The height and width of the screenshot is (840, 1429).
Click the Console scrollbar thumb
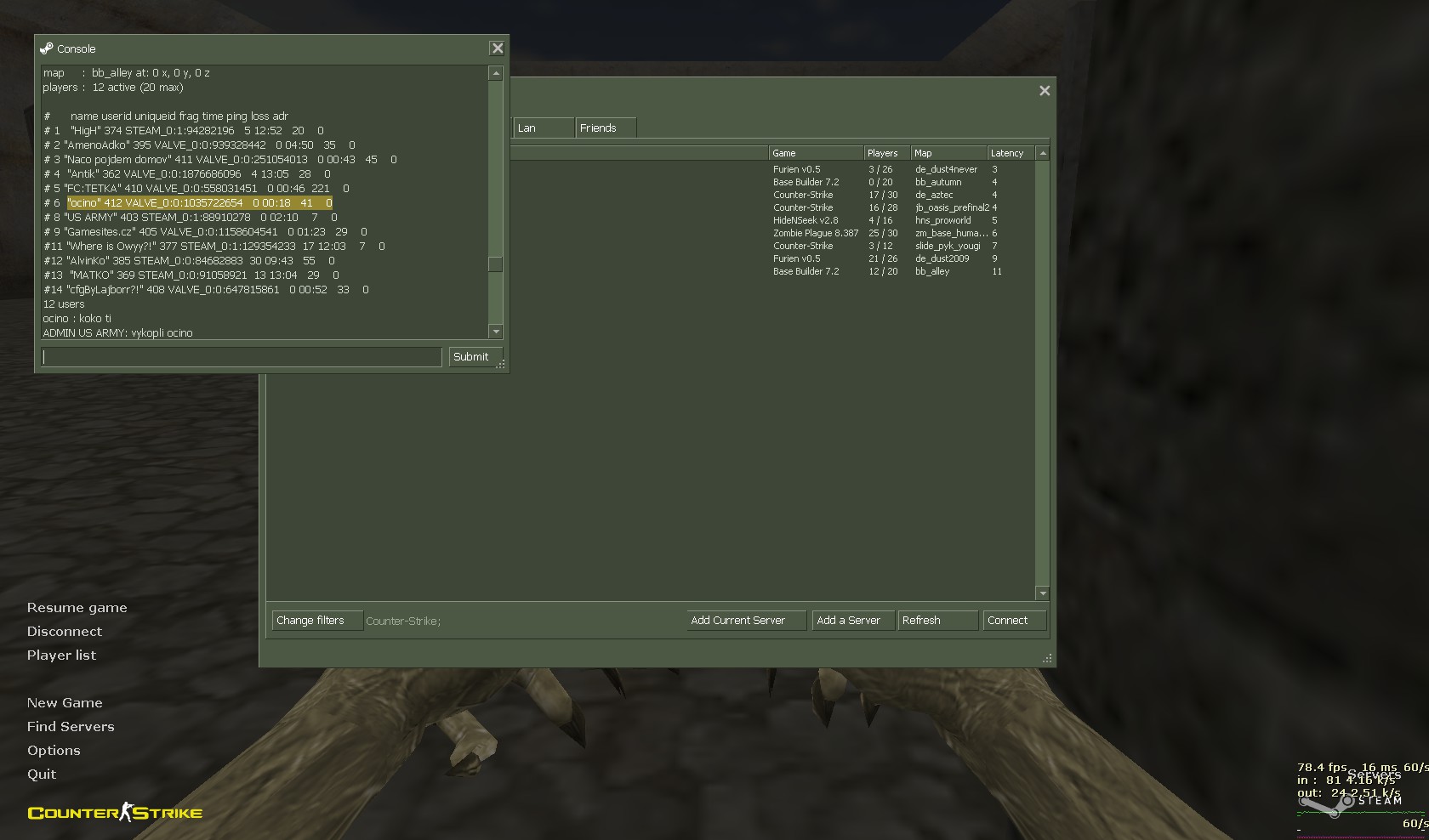[496, 264]
